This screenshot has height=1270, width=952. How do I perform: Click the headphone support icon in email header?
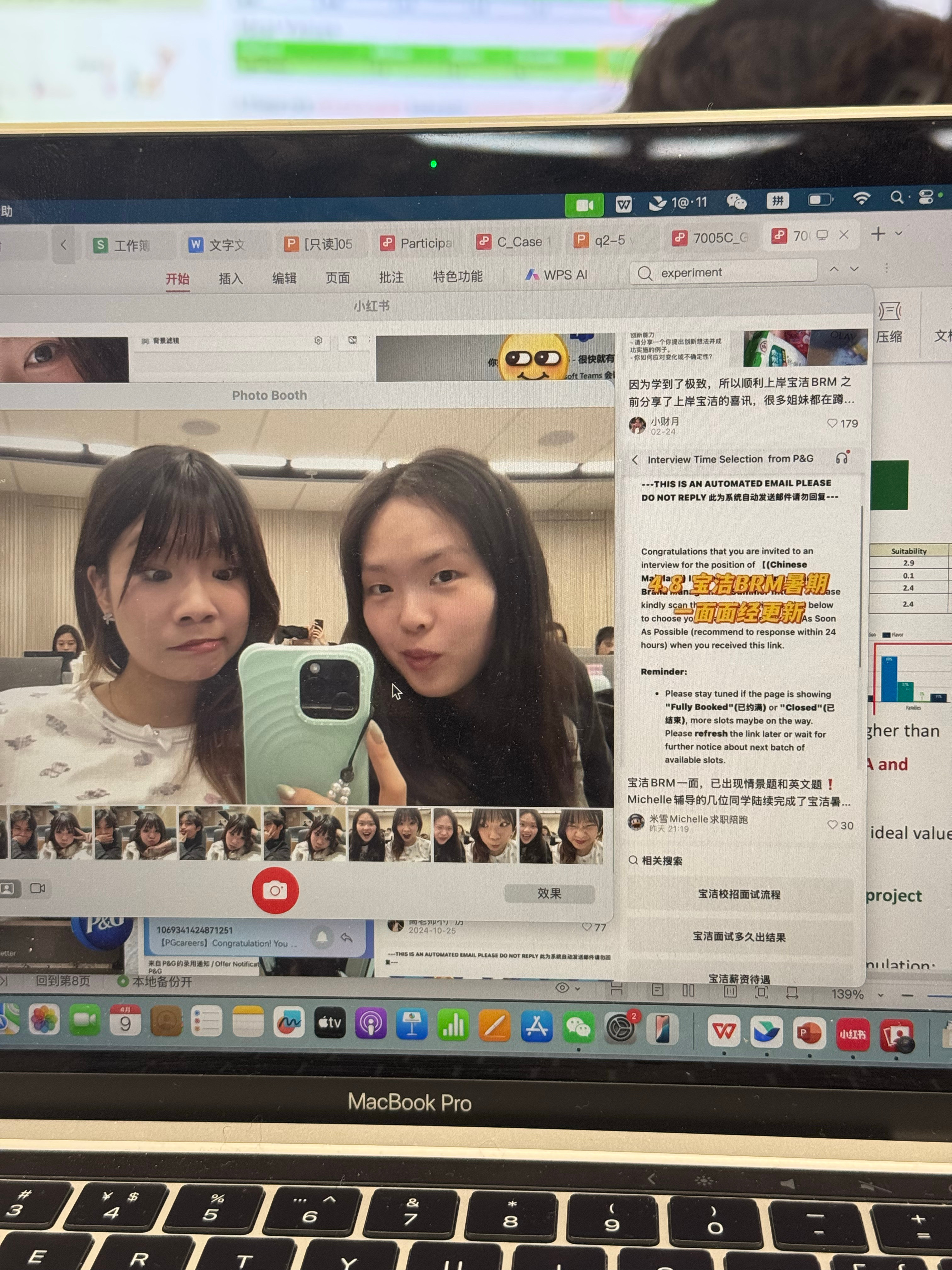point(842,458)
